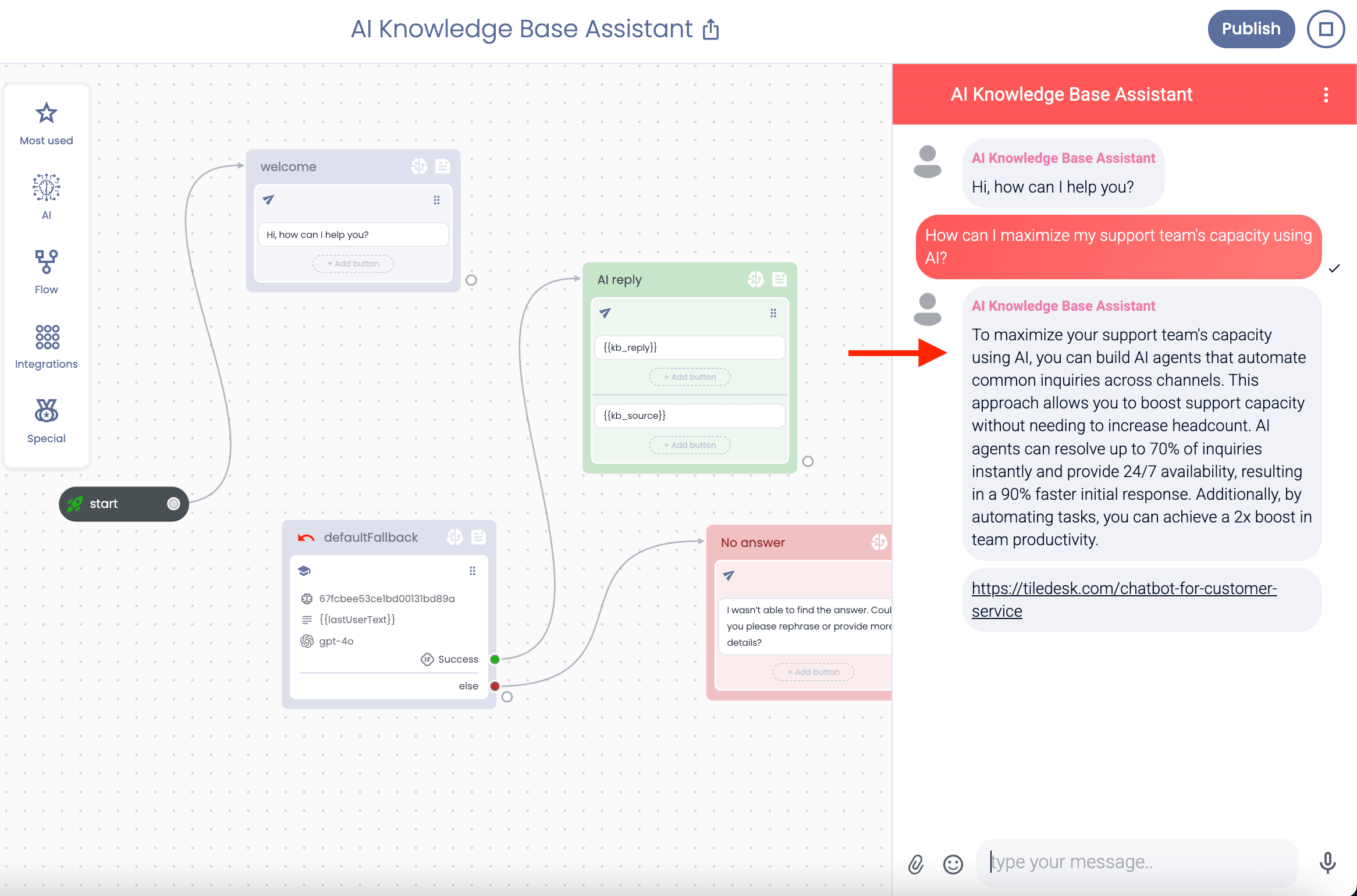The height and width of the screenshot is (896, 1357).
Task: Open the Special actions category
Action: point(47,421)
